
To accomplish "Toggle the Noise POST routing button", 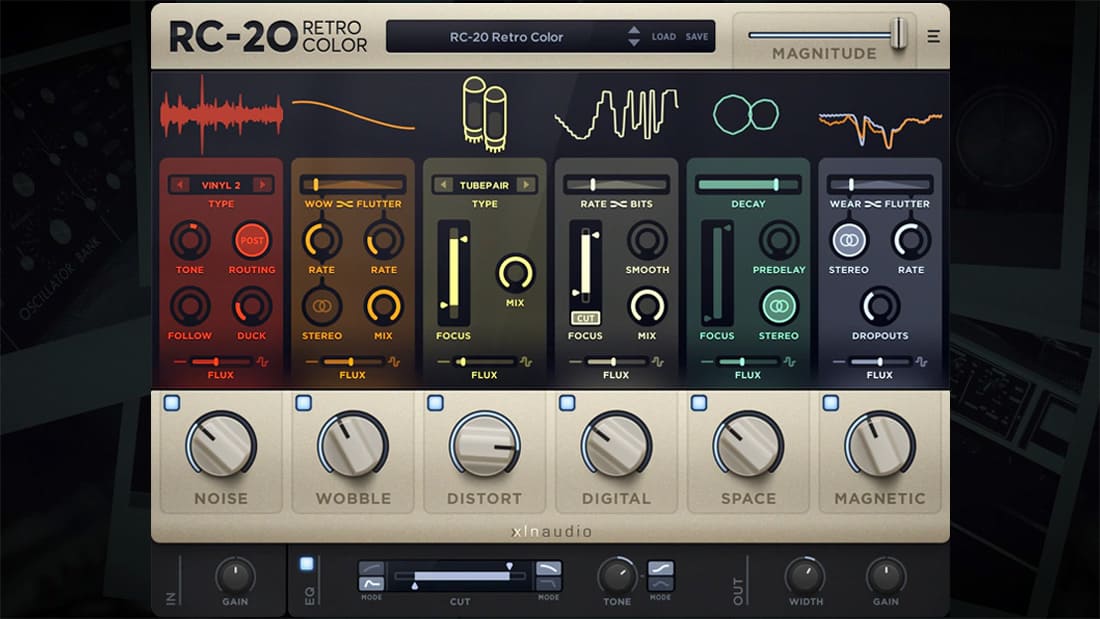I will click(252, 240).
